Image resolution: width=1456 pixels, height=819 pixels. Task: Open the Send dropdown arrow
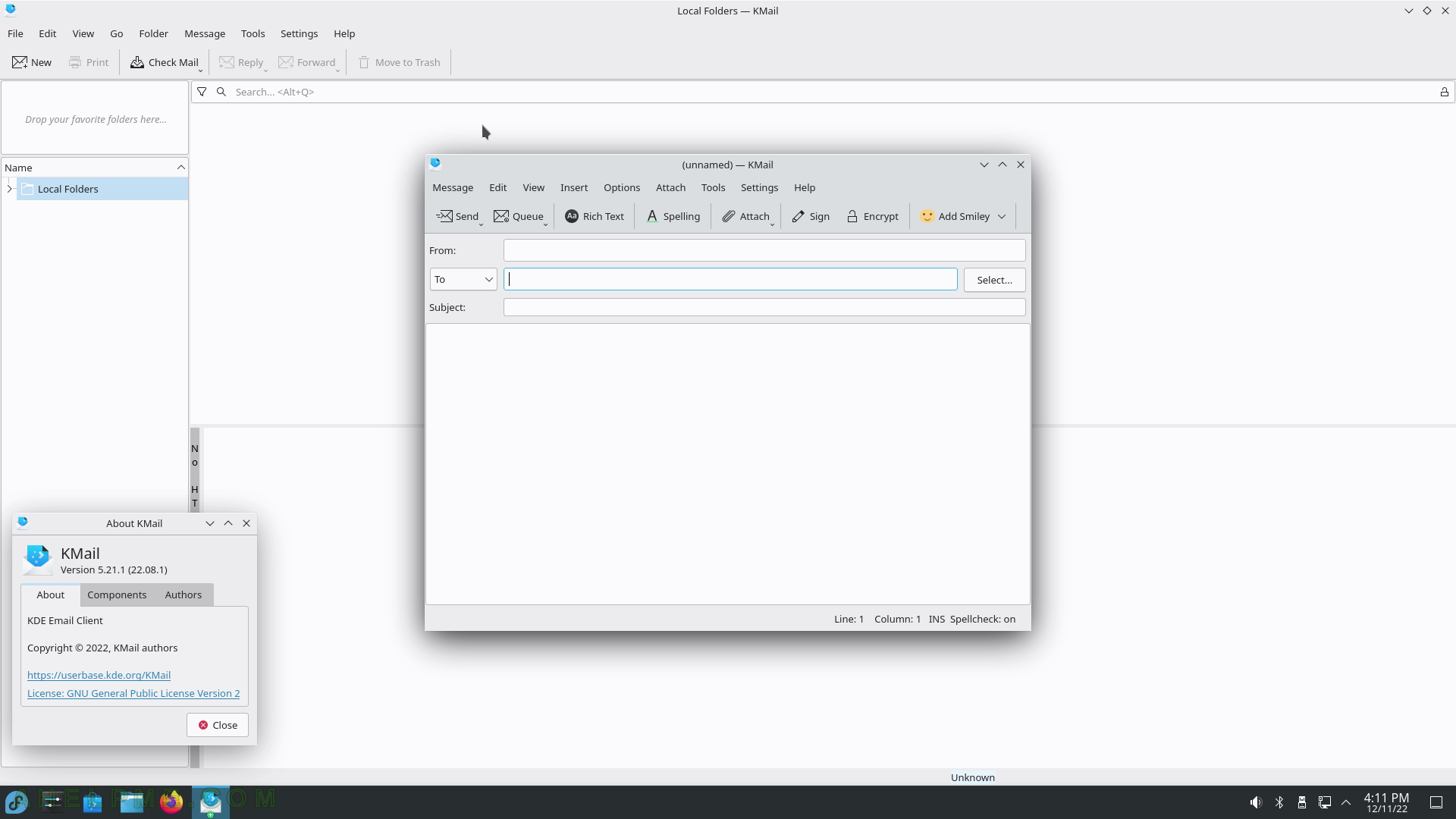(482, 224)
